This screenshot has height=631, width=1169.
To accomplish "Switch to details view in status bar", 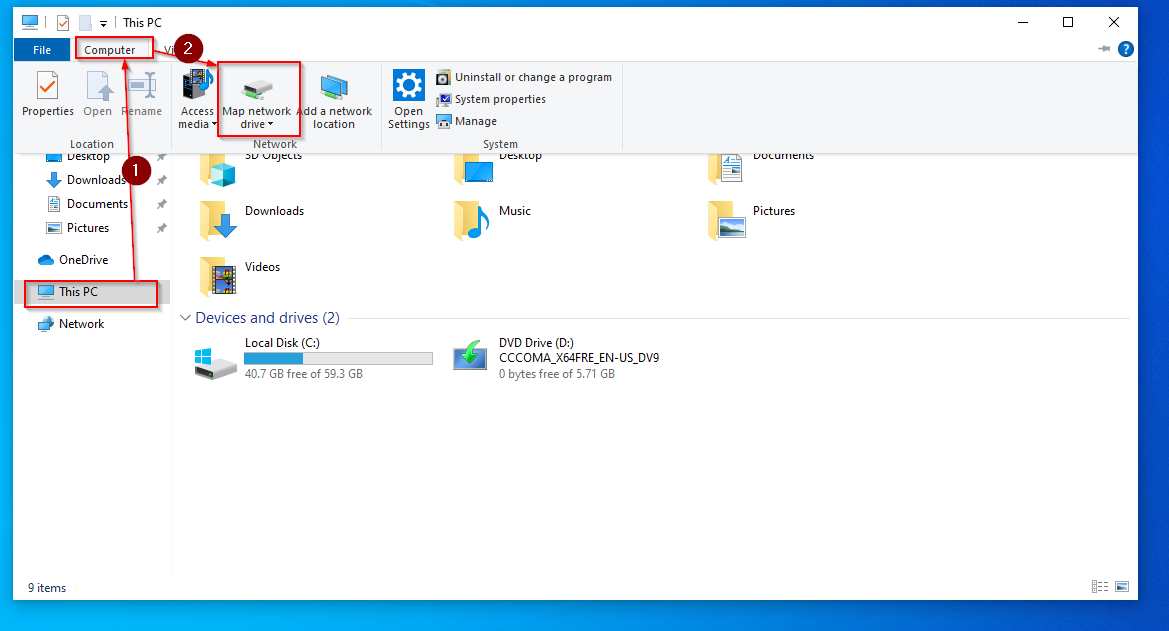I will [x=1100, y=587].
